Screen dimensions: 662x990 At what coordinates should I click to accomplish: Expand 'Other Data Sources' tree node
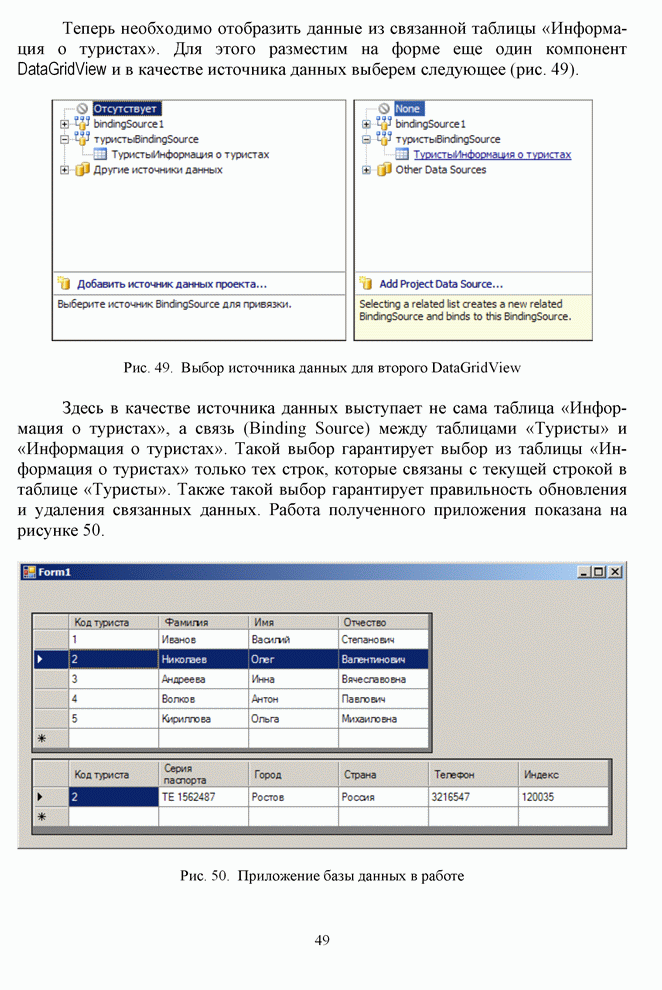(x=367, y=170)
